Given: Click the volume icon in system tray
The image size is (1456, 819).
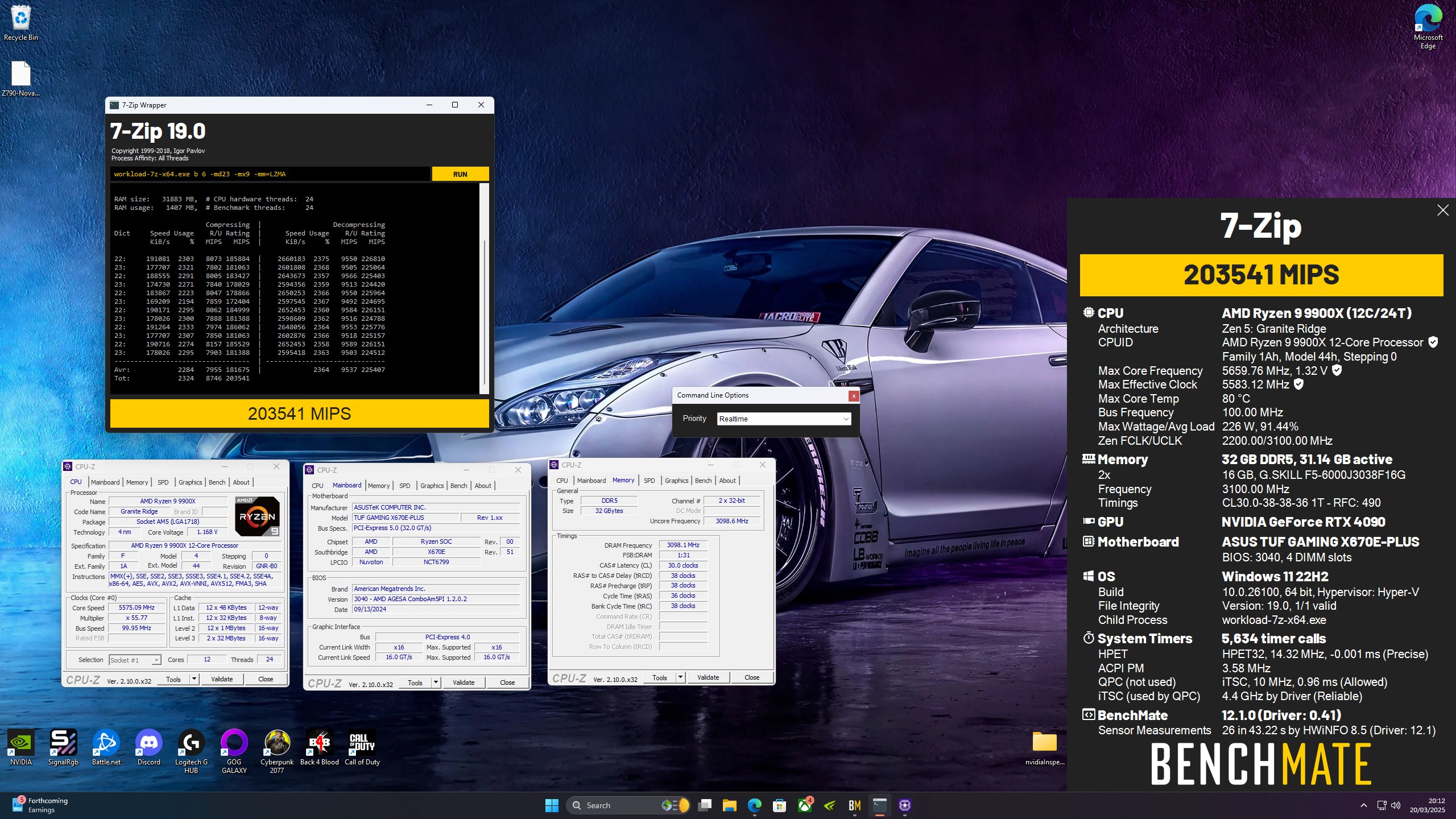Looking at the screenshot, I should point(1396,805).
